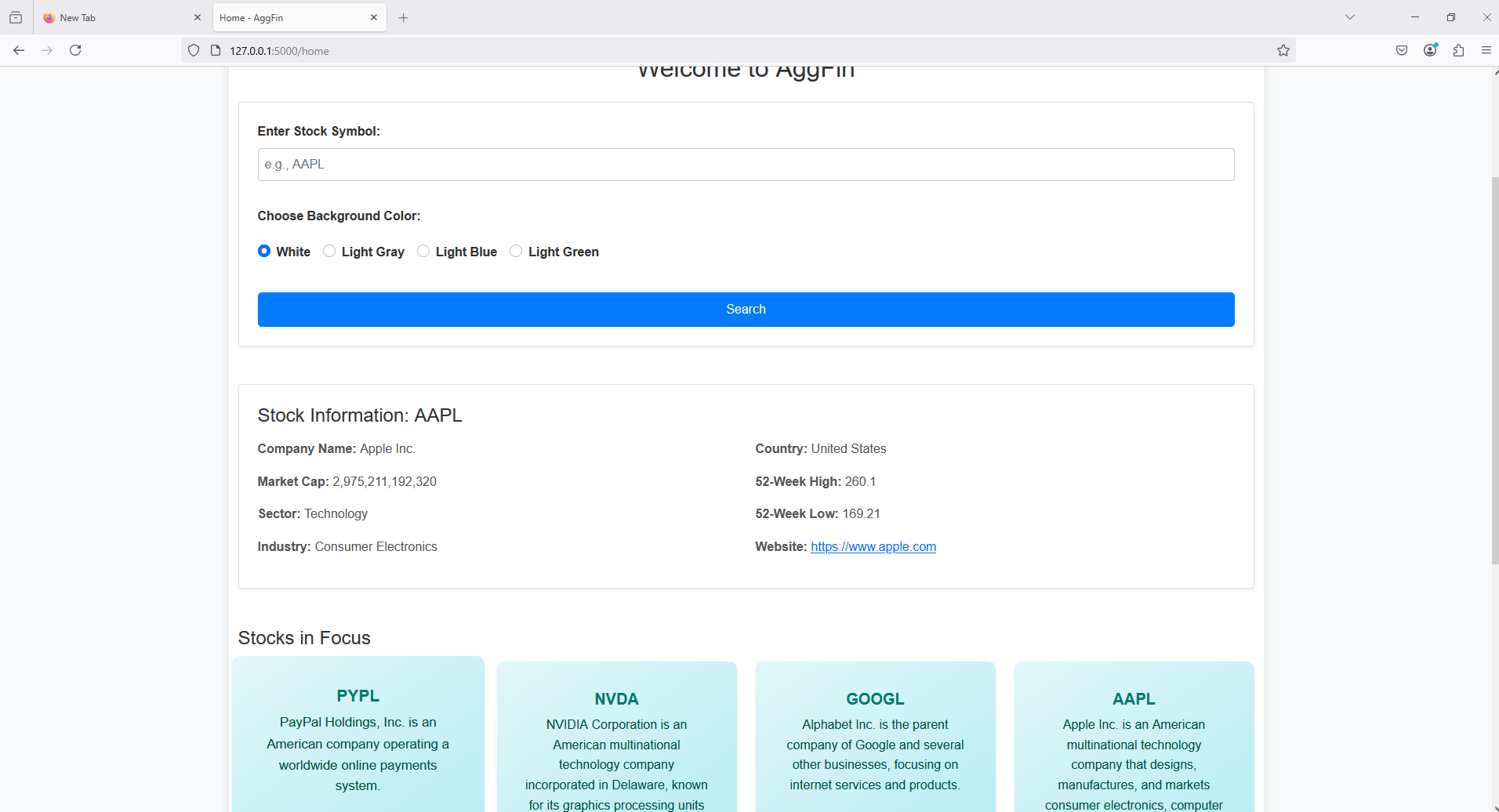This screenshot has width=1499, height=812.
Task: Select the Home - AggFin tab
Action: click(299, 17)
